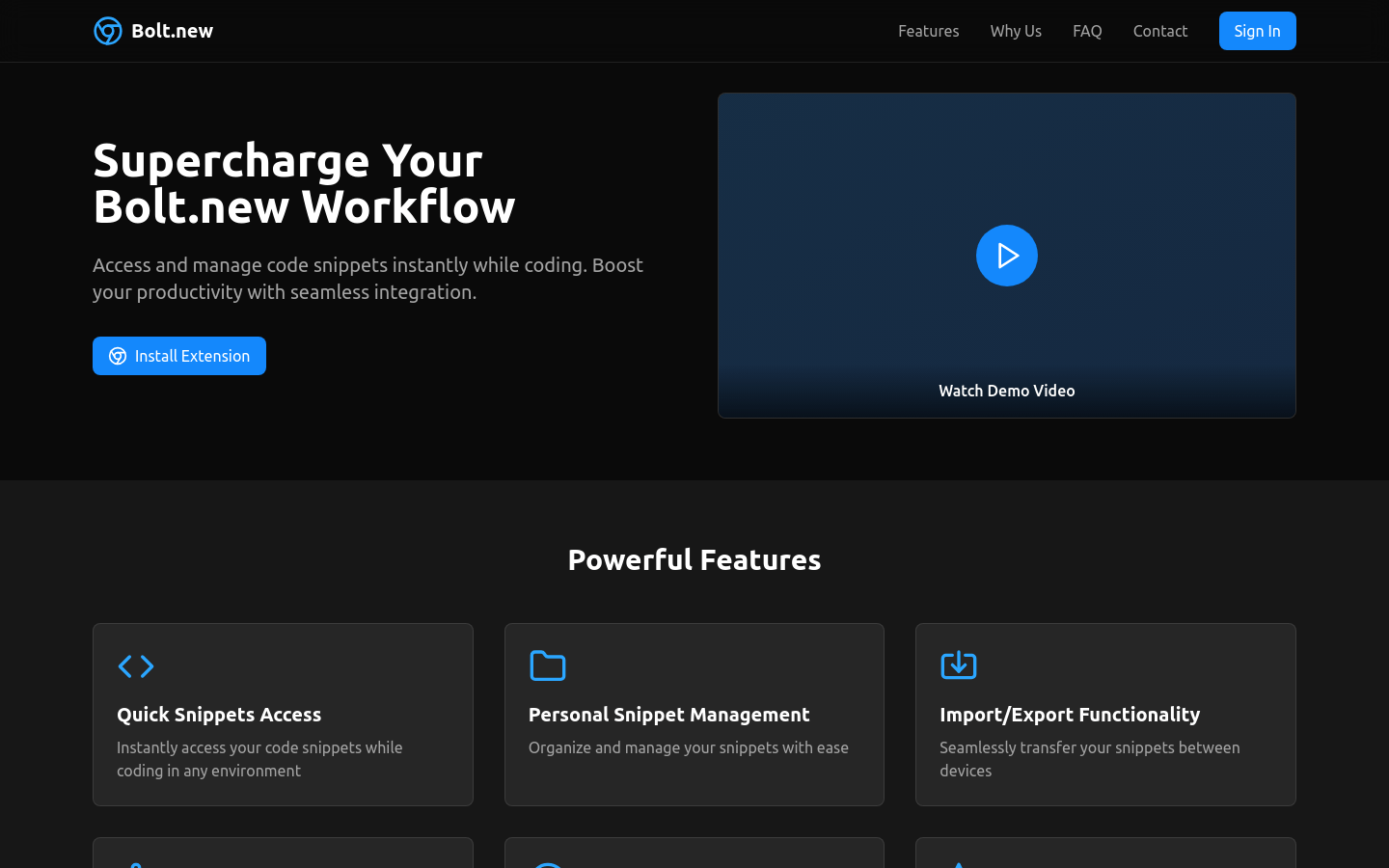Select the Import/Export Functionality title
The width and height of the screenshot is (1389, 868).
1070,715
